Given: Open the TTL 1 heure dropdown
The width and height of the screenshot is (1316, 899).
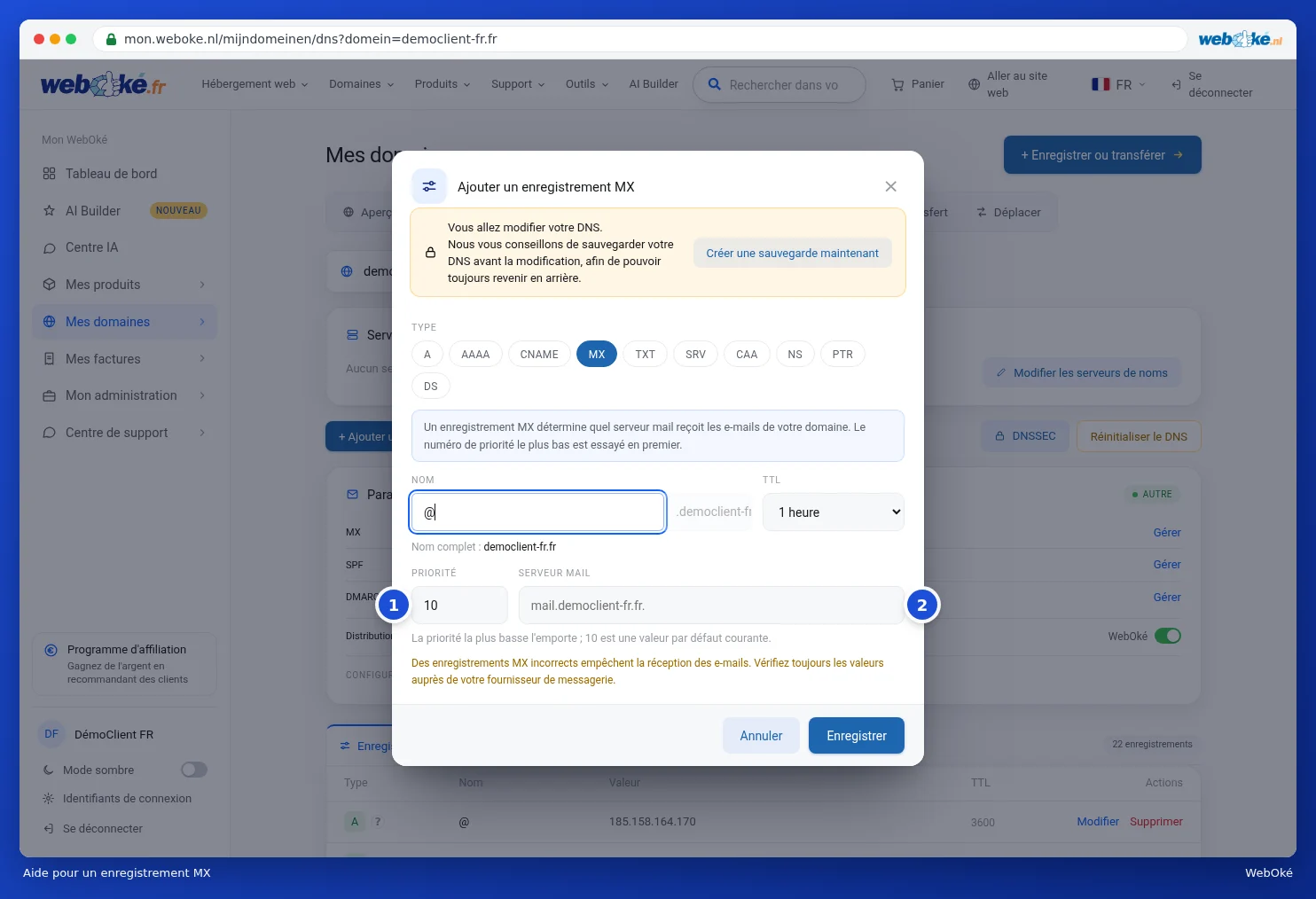Looking at the screenshot, I should pyautogui.click(x=834, y=512).
